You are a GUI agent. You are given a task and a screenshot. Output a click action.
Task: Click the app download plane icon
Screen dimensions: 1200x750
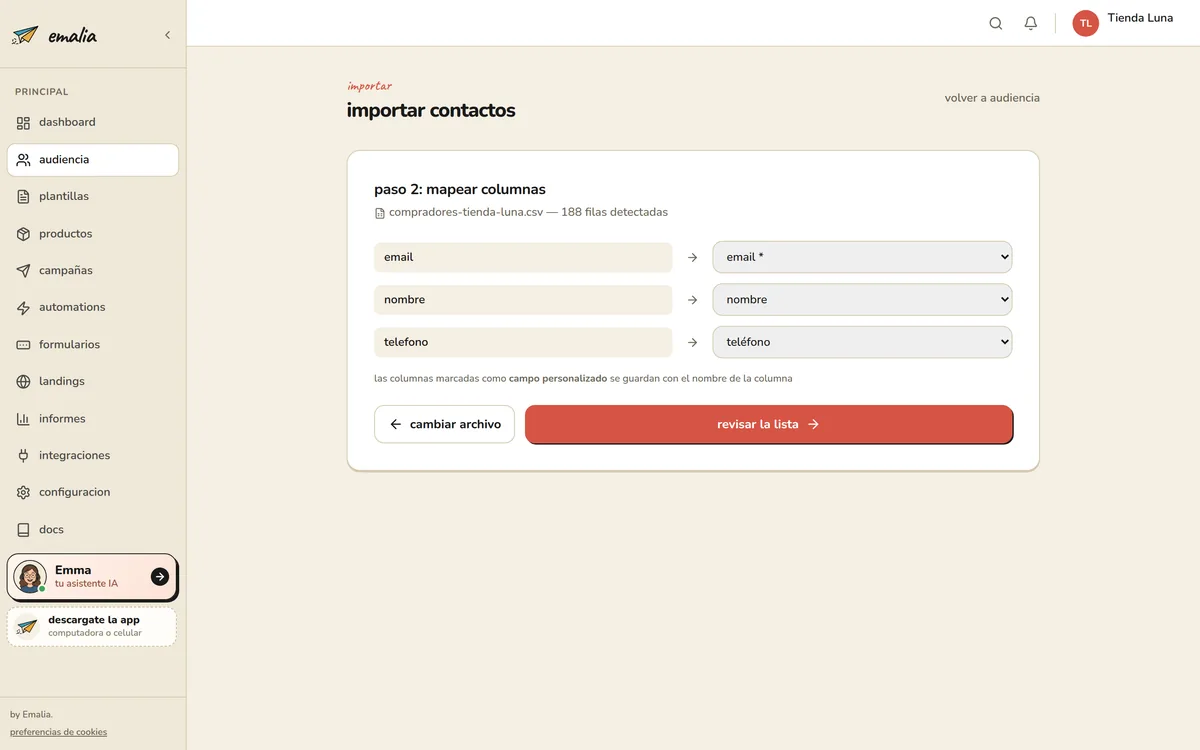(x=27, y=627)
